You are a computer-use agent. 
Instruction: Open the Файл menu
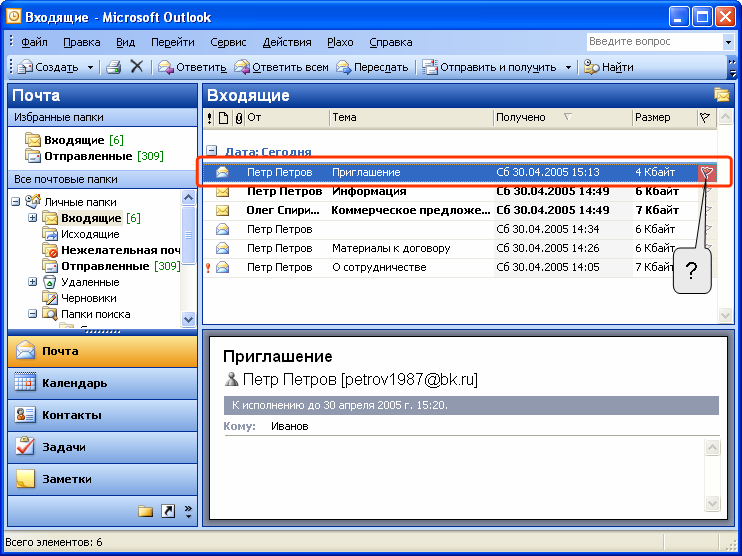pyautogui.click(x=34, y=42)
